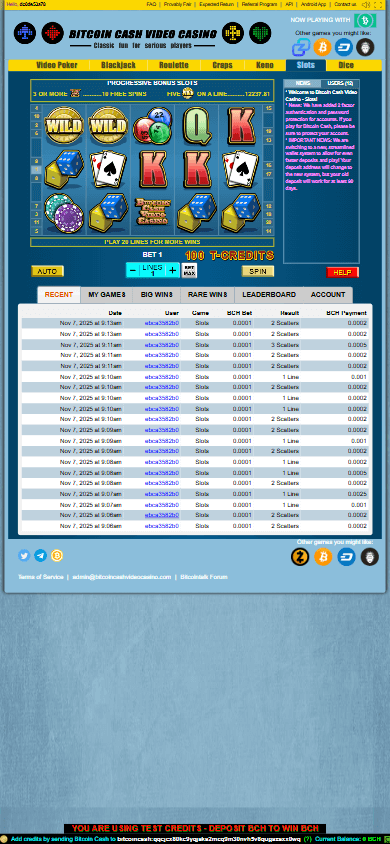Switch to Roulette game tab
This screenshot has width=390, height=844.
tap(174, 65)
